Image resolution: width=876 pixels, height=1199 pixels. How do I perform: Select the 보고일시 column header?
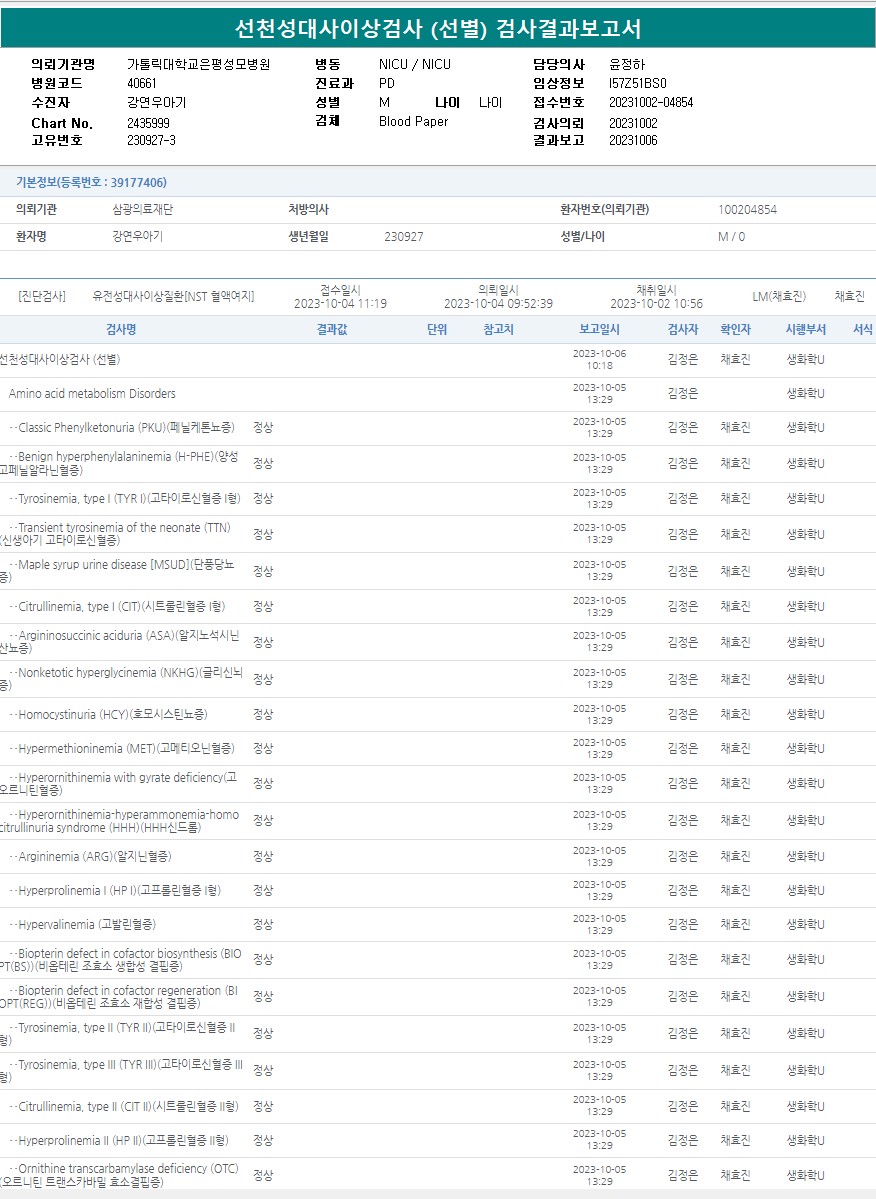pyautogui.click(x=599, y=329)
